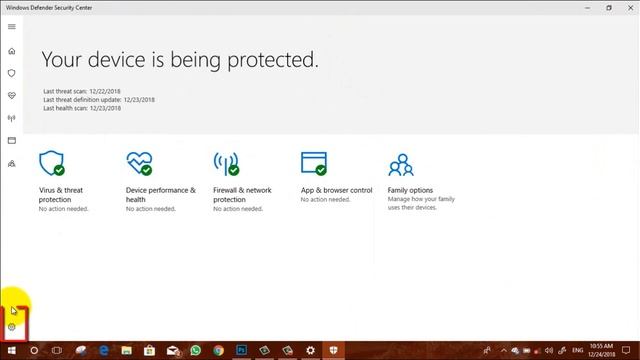640x360 pixels.
Task: Open Microsoft Store from taskbar
Action: (x=149, y=351)
